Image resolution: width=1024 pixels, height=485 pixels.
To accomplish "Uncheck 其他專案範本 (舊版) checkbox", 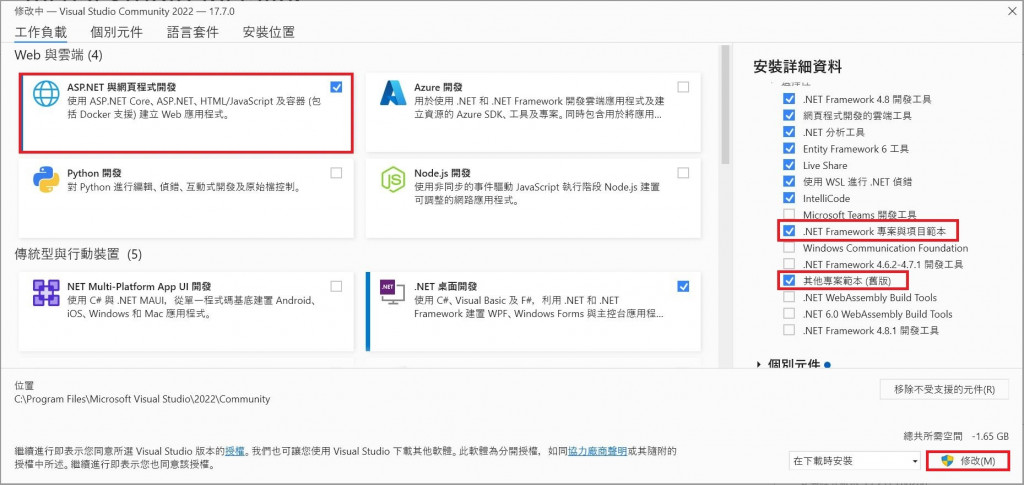I will [x=789, y=281].
